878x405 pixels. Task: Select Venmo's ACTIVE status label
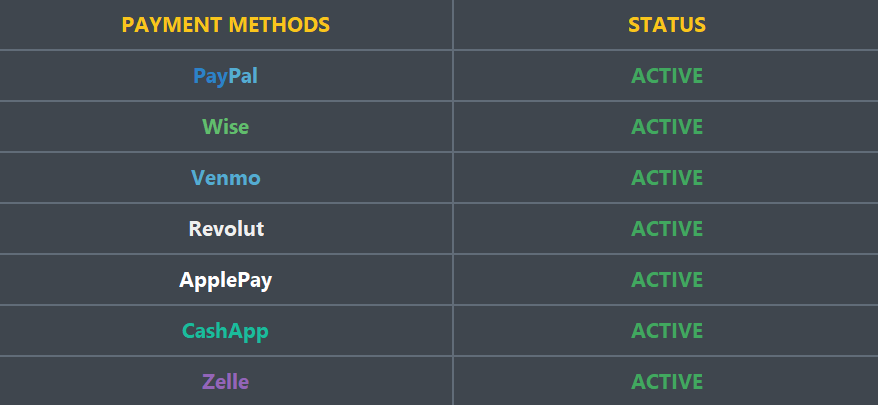tap(667, 178)
